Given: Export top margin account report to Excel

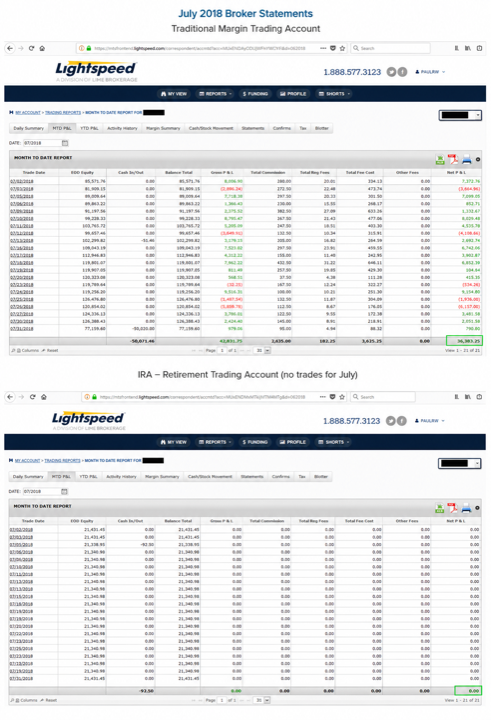Looking at the screenshot, I should pyautogui.click(x=440, y=159).
